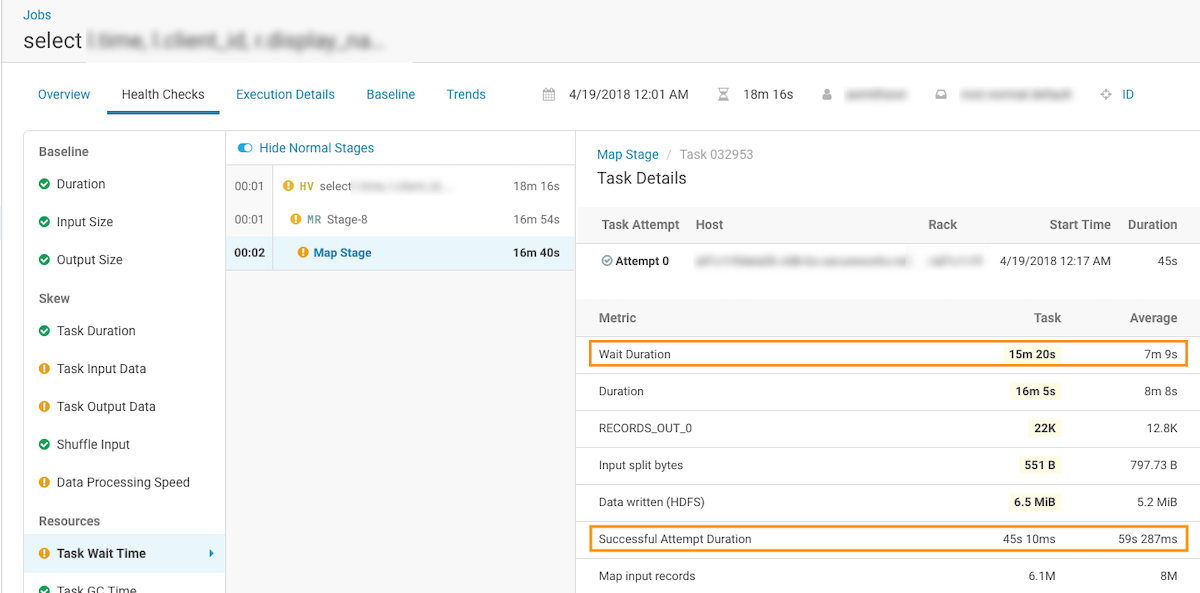This screenshot has width=1200, height=593.
Task: Click the Map Stage breadcrumb link
Action: pos(628,155)
